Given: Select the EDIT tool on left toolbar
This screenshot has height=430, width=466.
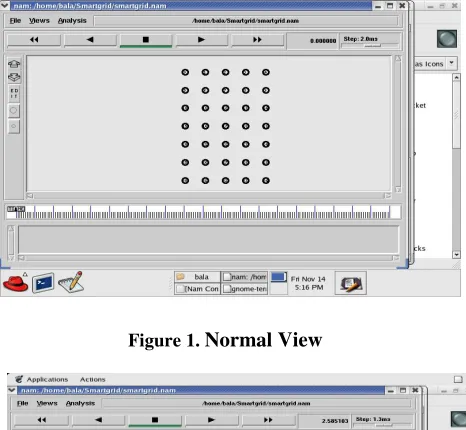Looking at the screenshot, I should (x=14, y=93).
